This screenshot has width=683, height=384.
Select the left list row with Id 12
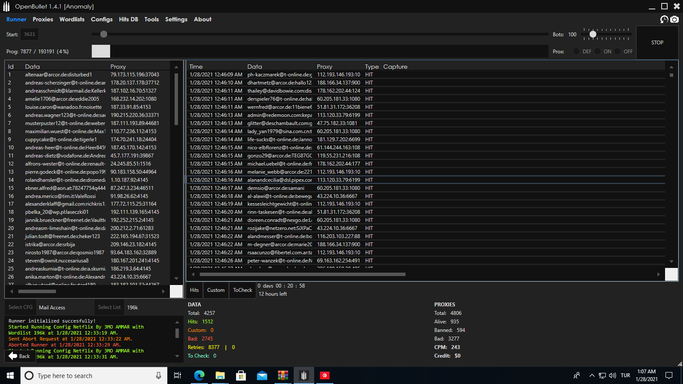coord(89,164)
